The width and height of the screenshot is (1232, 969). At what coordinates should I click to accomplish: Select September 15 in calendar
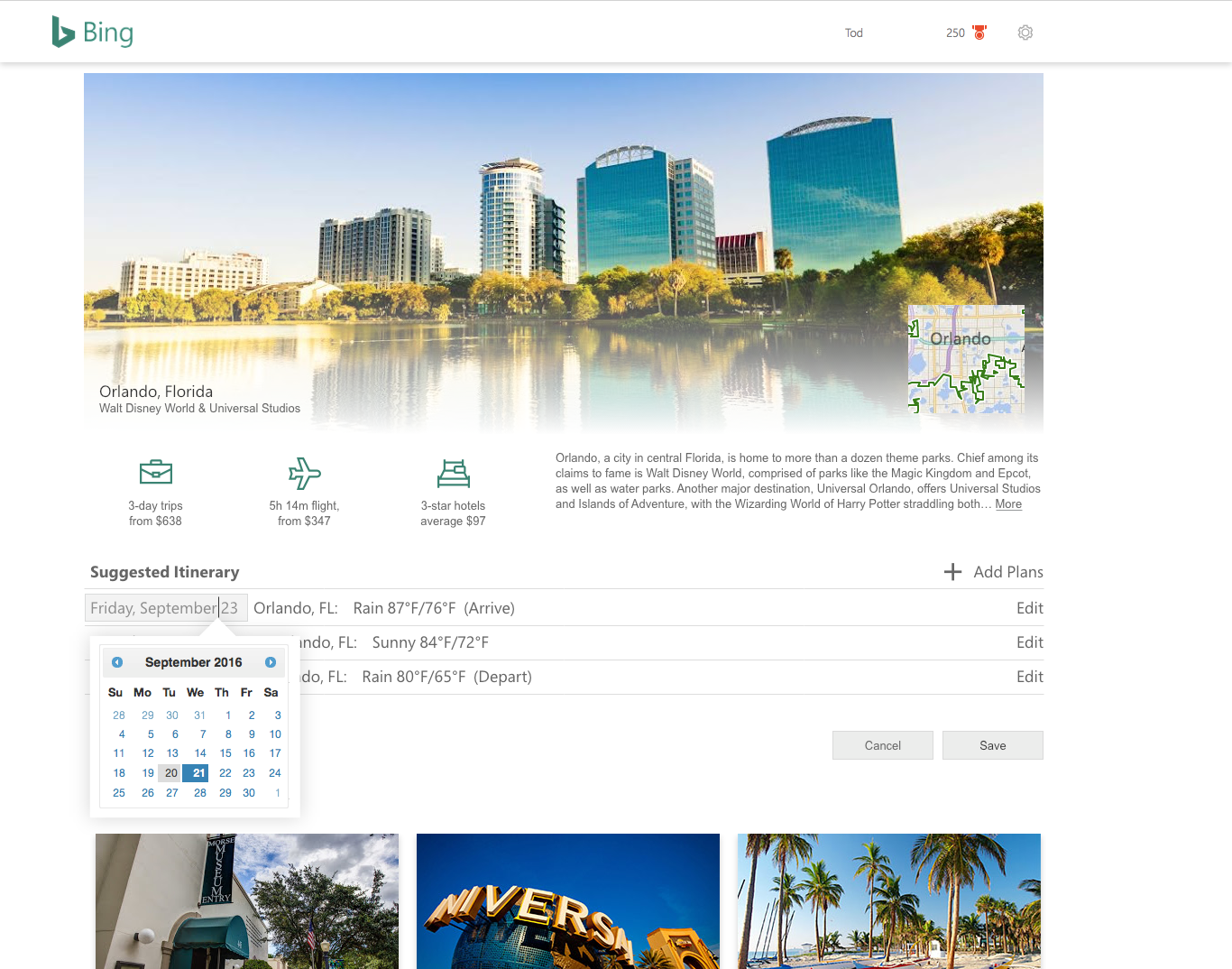225,753
